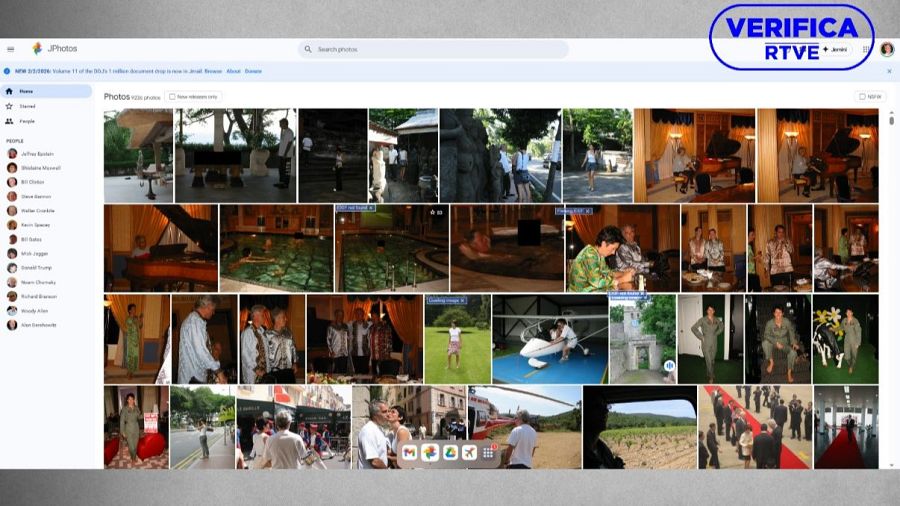Click the PEOPLE section heading
Screen dimensions: 900x506
15,141
